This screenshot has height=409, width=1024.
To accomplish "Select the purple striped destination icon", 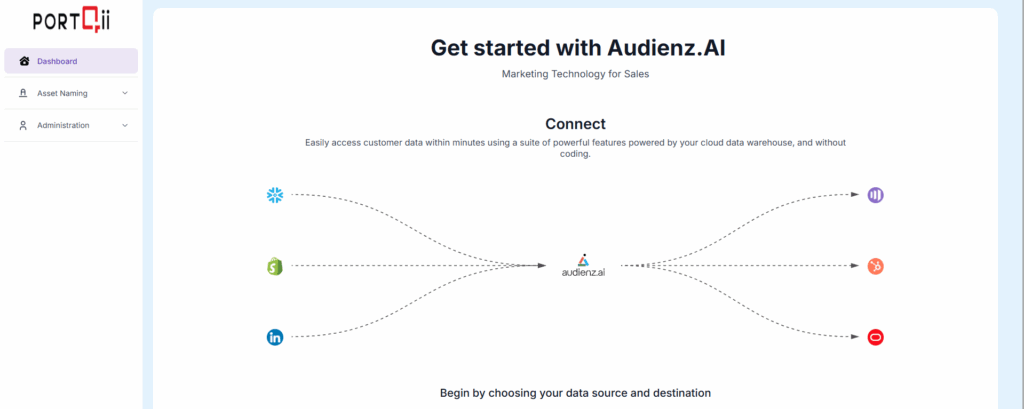I will click(x=875, y=195).
